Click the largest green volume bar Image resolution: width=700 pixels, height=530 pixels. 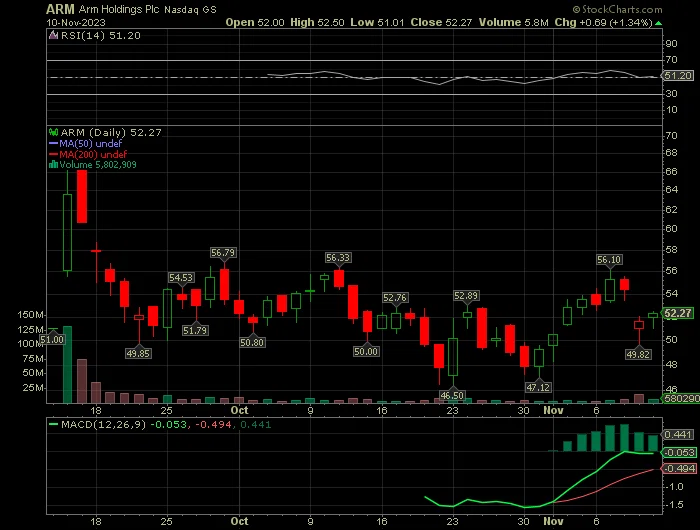(x=67, y=365)
